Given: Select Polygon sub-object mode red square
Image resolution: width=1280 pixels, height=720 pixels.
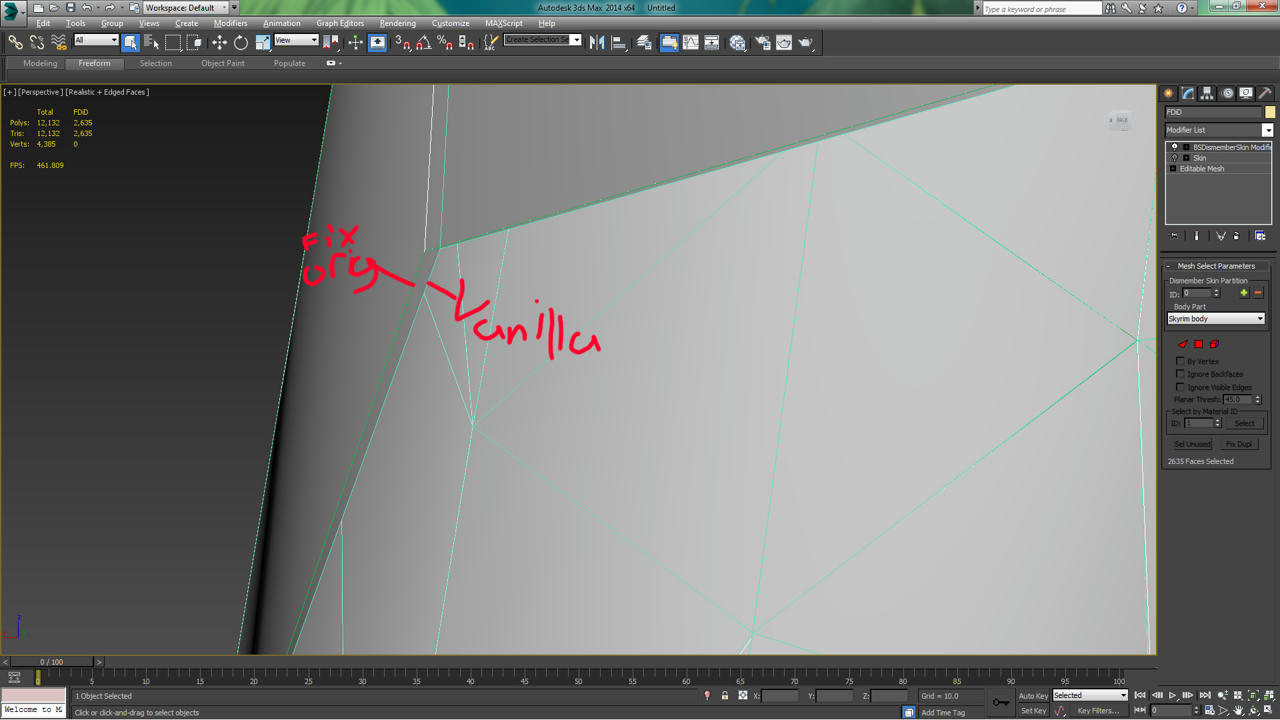Looking at the screenshot, I should 1198,344.
